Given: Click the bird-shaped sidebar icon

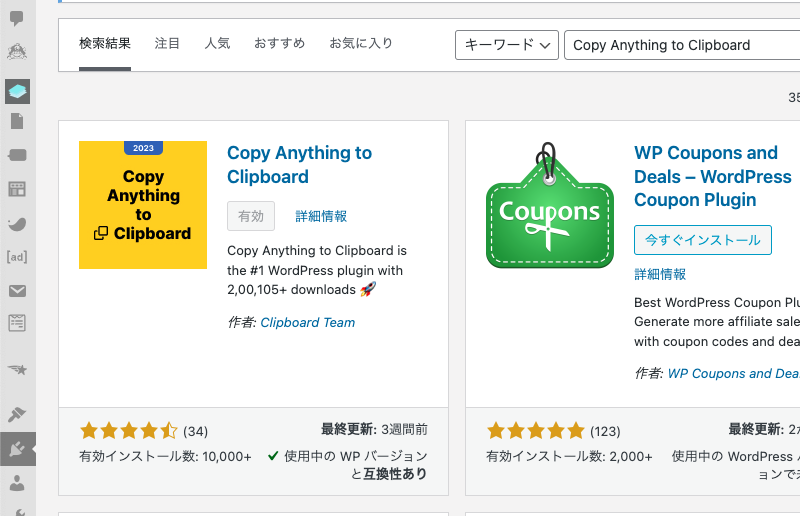Looking at the screenshot, I should (17, 224).
